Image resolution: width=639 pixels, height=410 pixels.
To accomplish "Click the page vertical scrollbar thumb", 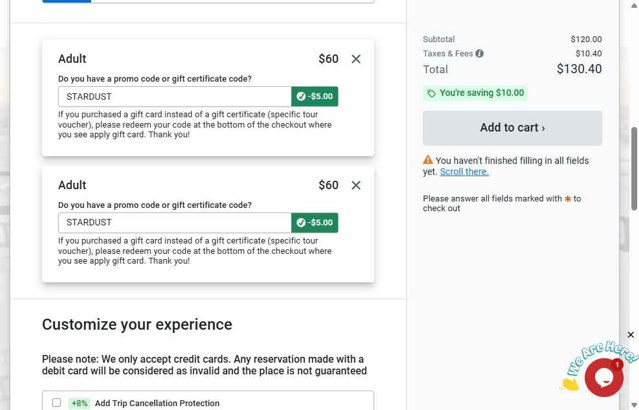I will tap(635, 169).
